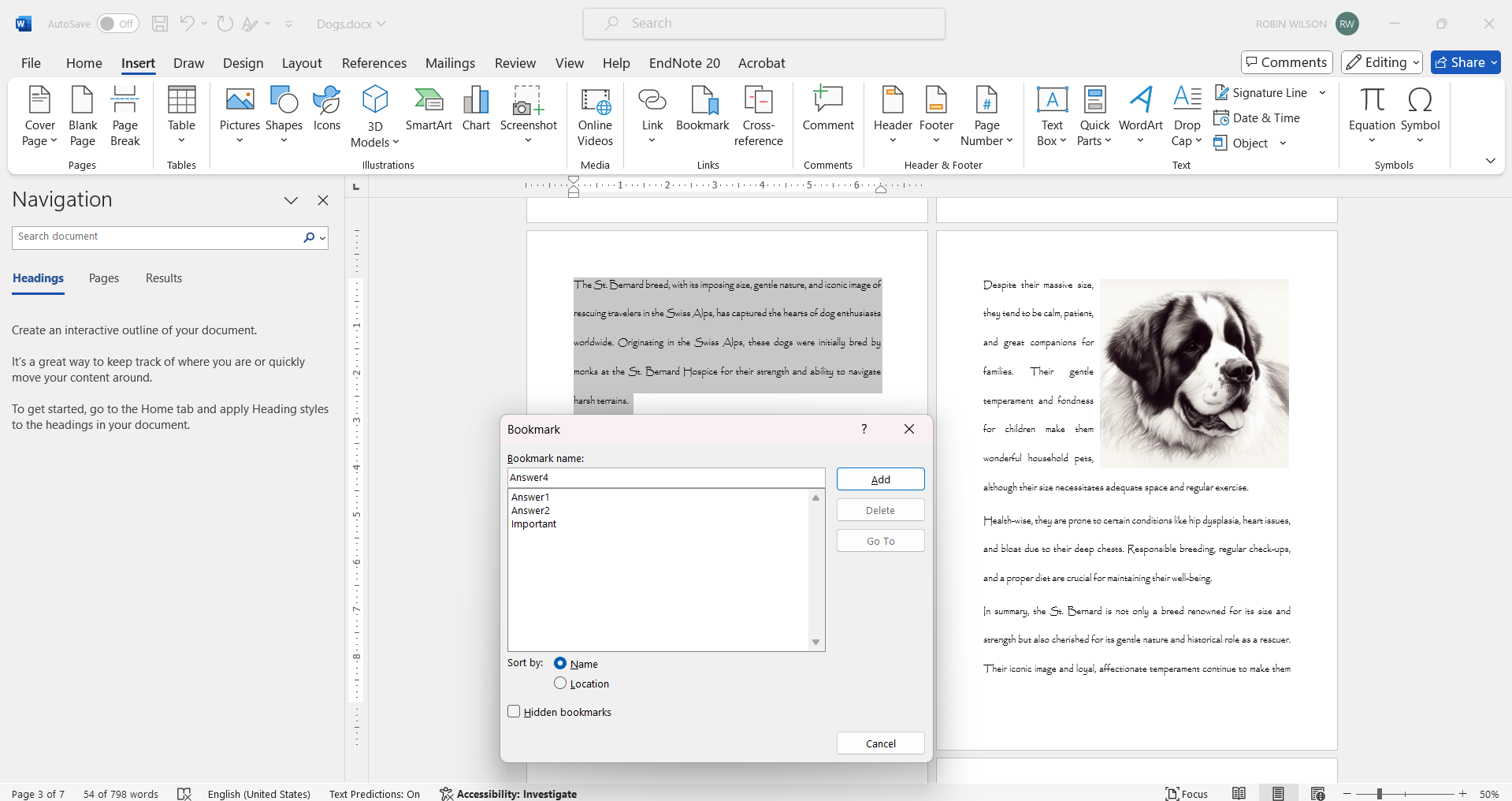Insert a Cover Page
Viewport: 1512px width, 801px height.
click(x=39, y=114)
